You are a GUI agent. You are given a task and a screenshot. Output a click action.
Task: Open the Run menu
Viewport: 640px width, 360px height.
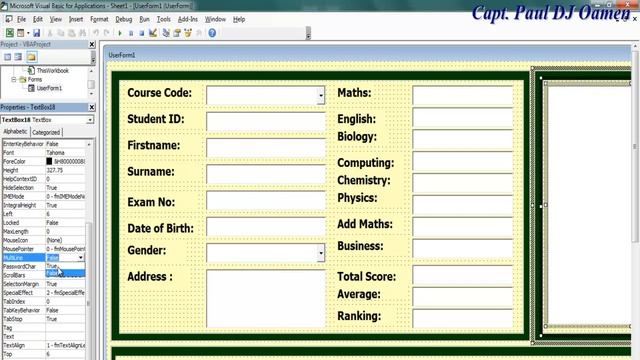pos(144,19)
